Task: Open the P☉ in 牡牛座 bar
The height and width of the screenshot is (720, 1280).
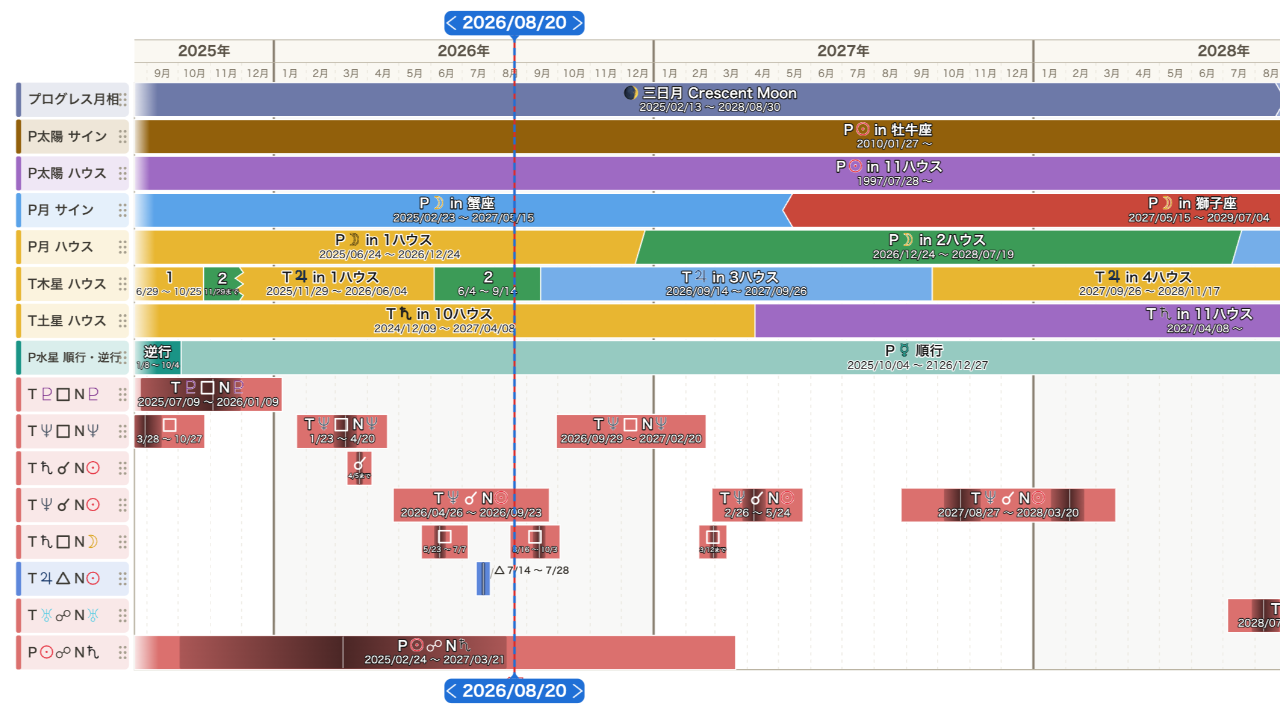Action: (708, 137)
